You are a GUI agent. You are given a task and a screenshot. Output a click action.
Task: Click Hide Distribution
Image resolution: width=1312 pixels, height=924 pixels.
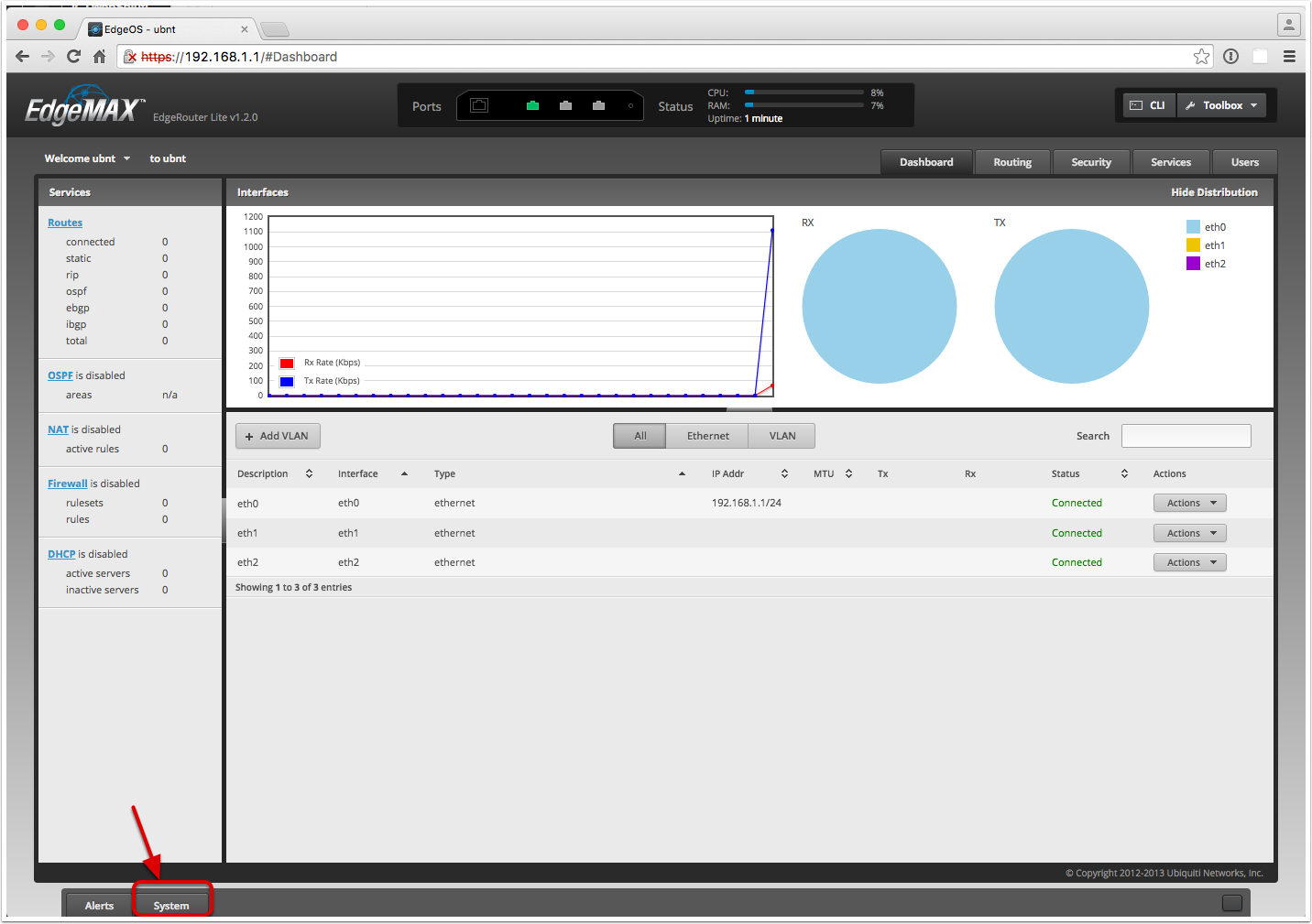click(1214, 192)
